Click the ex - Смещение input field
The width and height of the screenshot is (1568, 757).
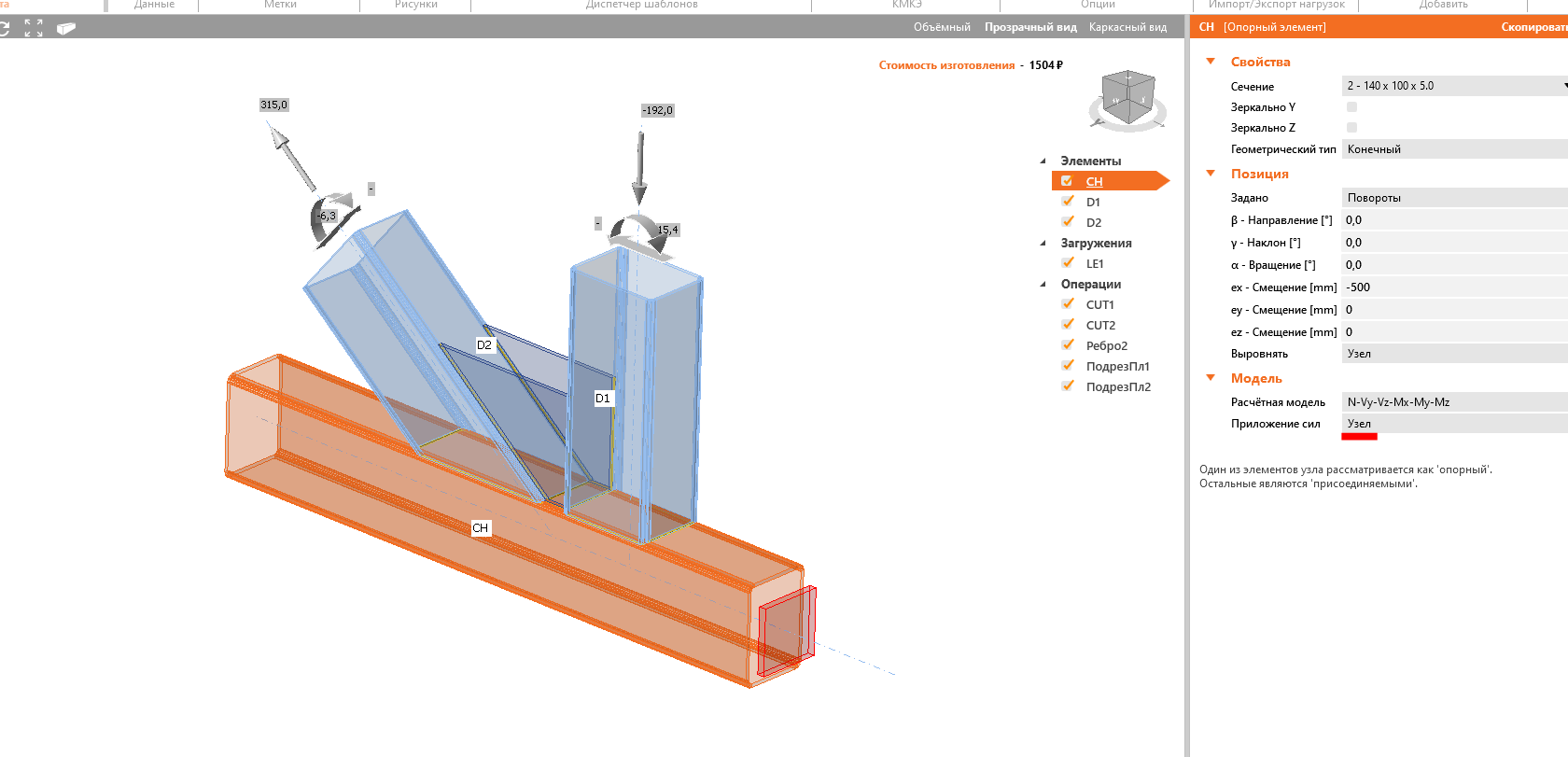coord(1454,287)
